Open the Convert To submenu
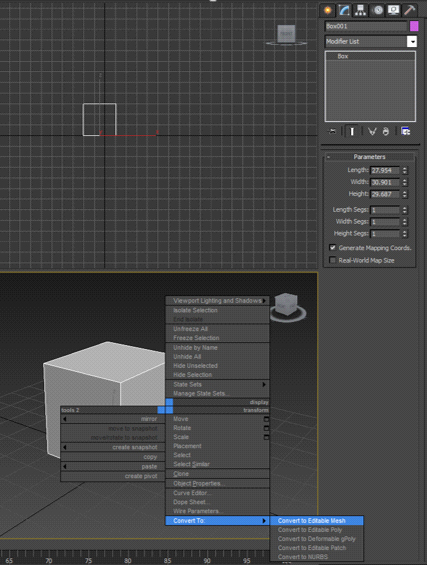The image size is (427, 565). tap(217, 521)
